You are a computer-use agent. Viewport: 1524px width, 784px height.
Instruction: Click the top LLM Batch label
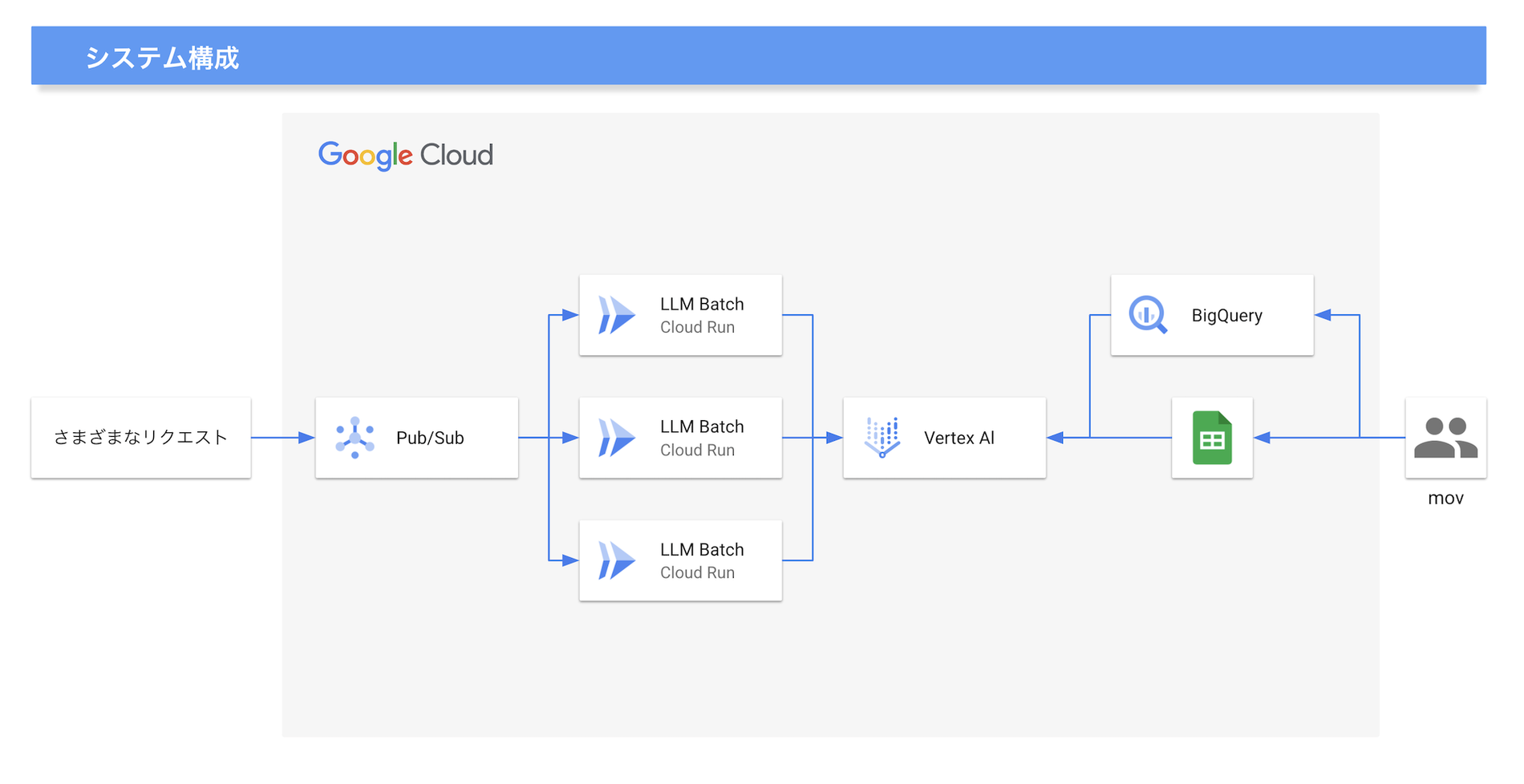pyautogui.click(x=702, y=304)
